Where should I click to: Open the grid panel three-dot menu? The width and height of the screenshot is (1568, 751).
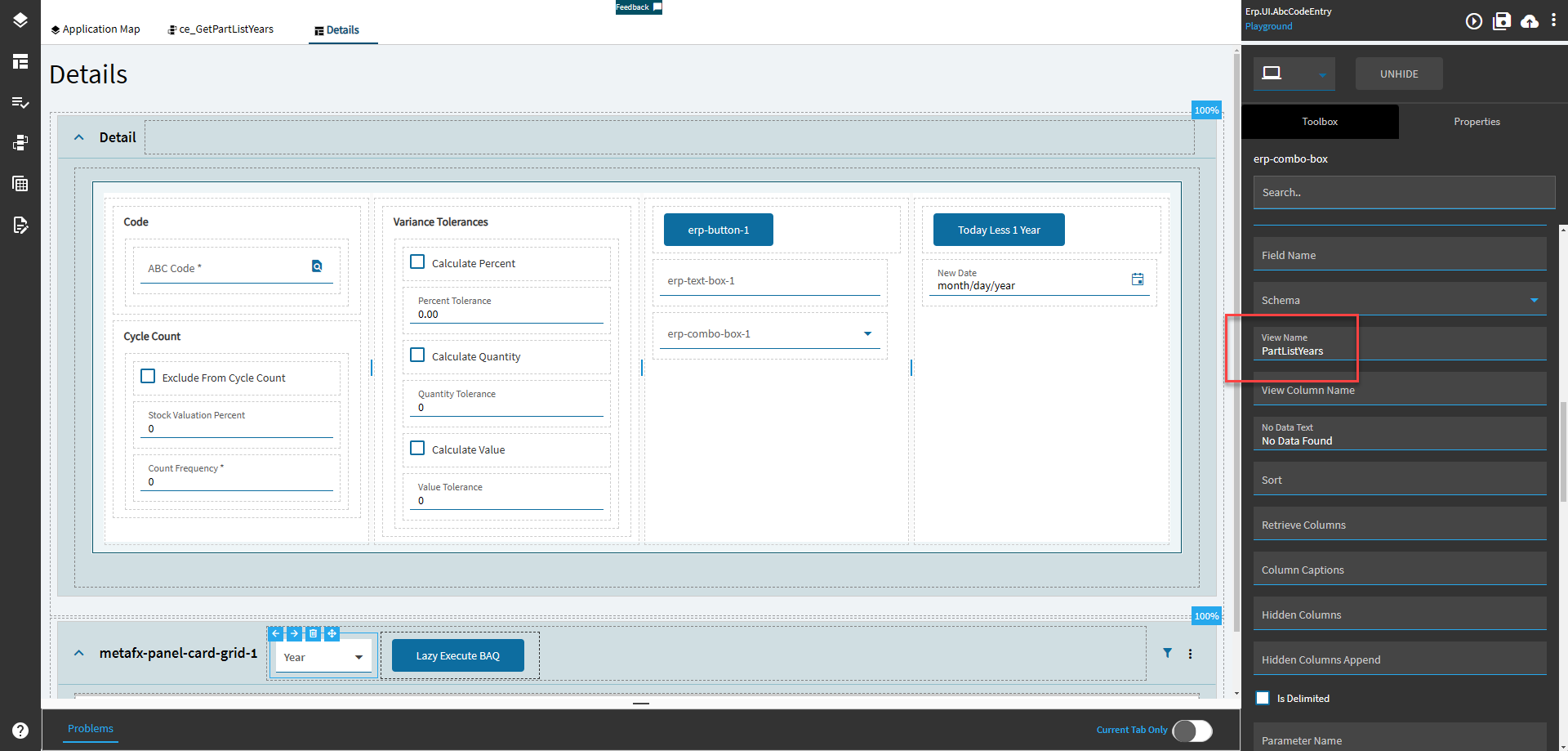coord(1190,654)
